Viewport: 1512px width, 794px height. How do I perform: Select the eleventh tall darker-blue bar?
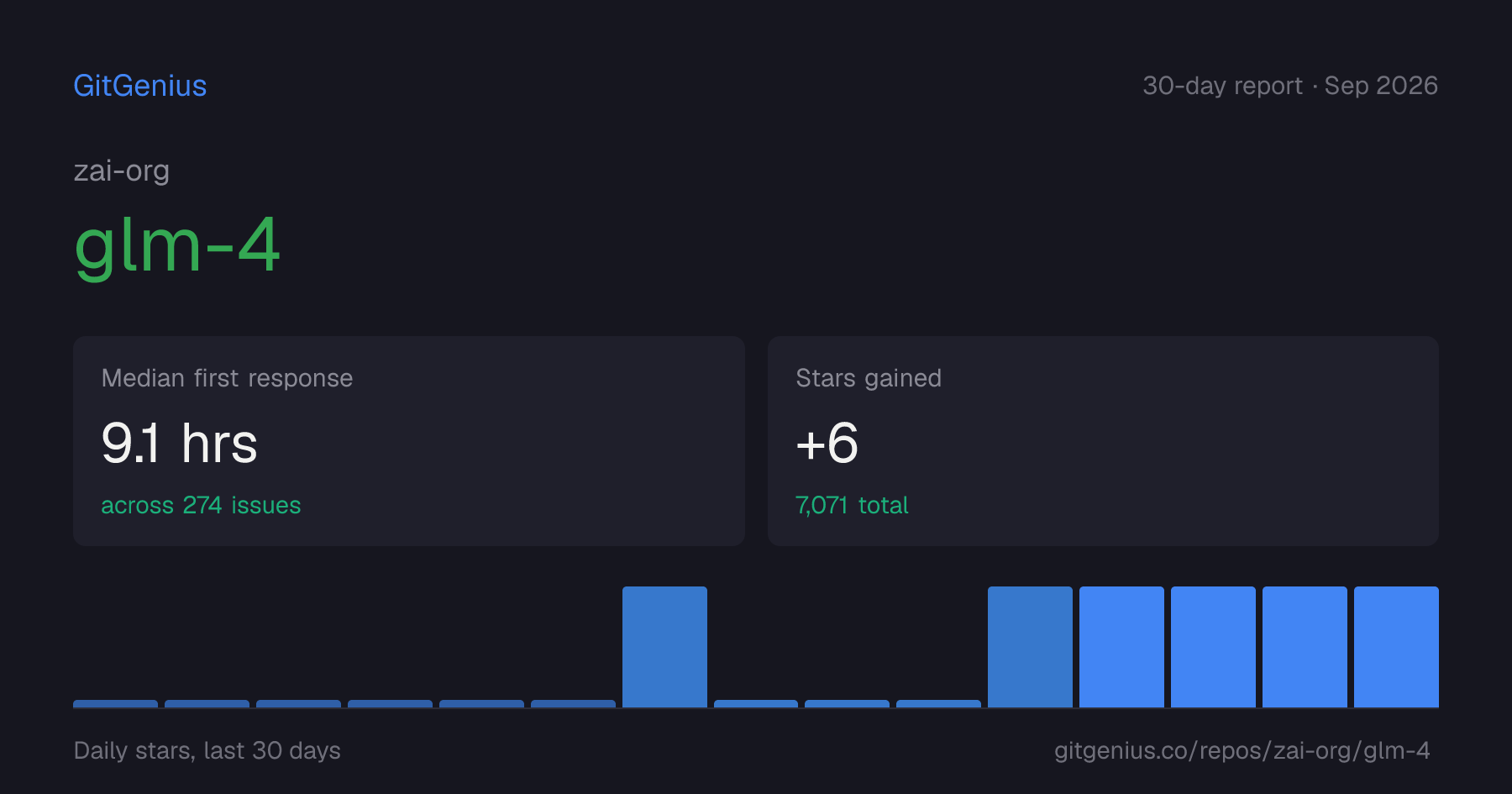pos(1030,647)
